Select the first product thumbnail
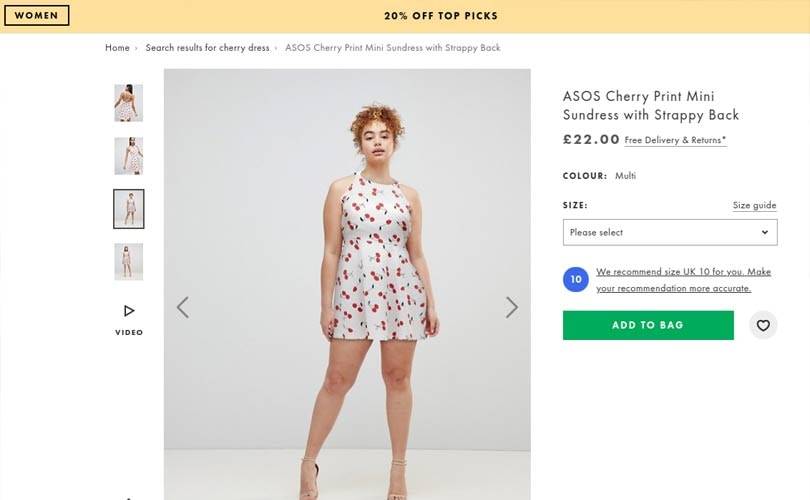 pyautogui.click(x=129, y=103)
